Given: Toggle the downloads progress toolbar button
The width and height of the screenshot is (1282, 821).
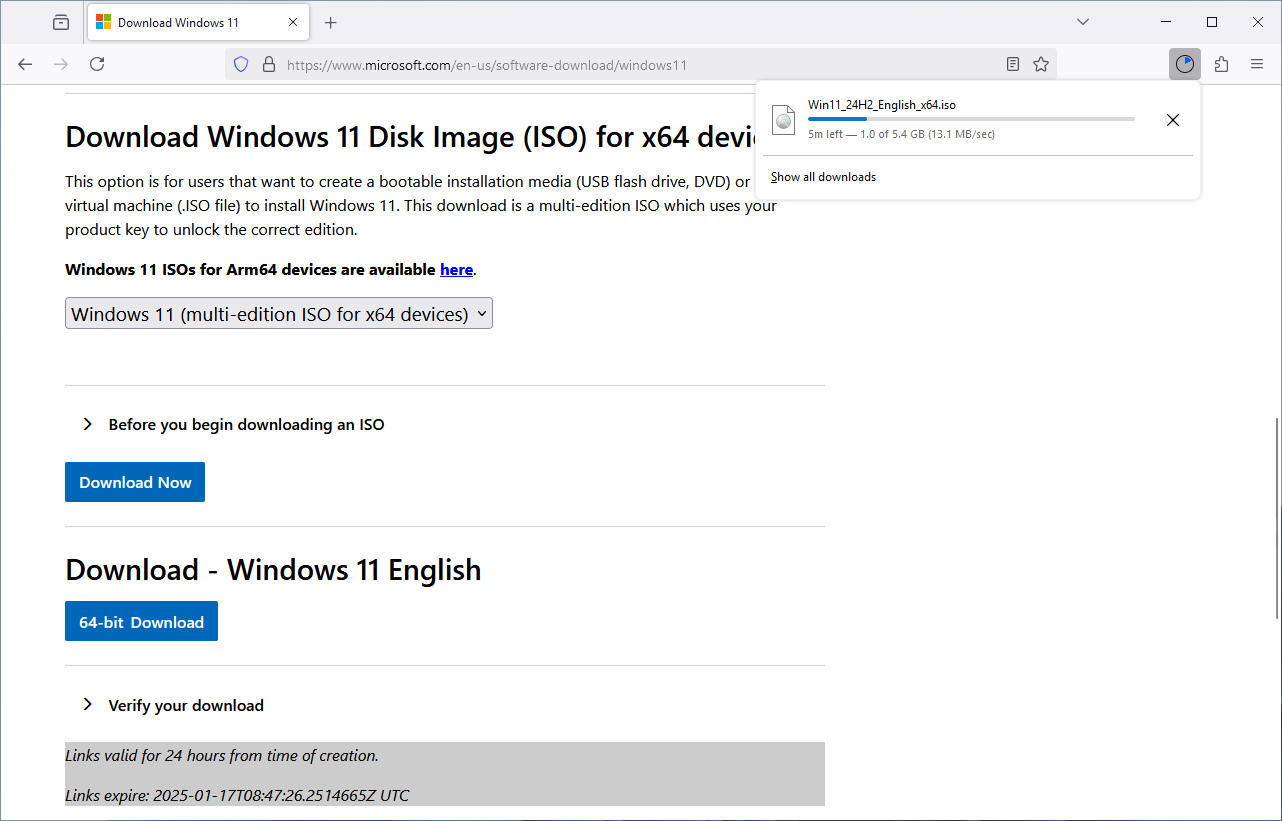Looking at the screenshot, I should pos(1185,64).
